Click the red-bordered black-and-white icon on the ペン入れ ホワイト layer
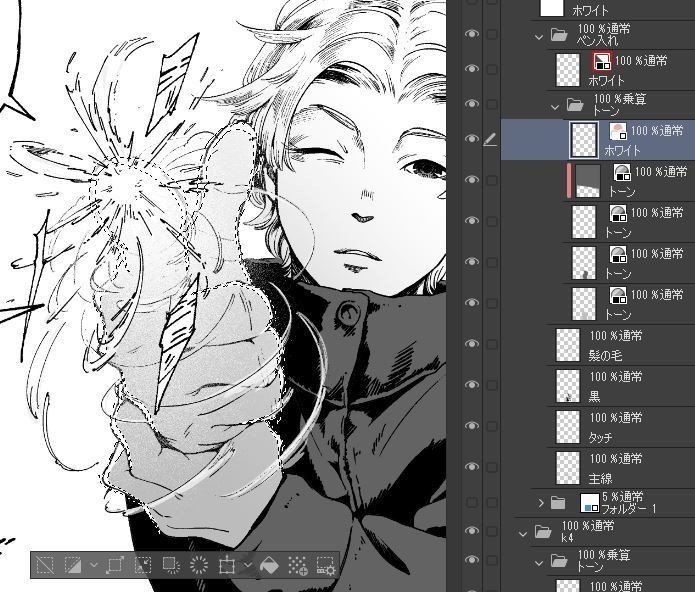The width and height of the screenshot is (695, 592). [601, 61]
